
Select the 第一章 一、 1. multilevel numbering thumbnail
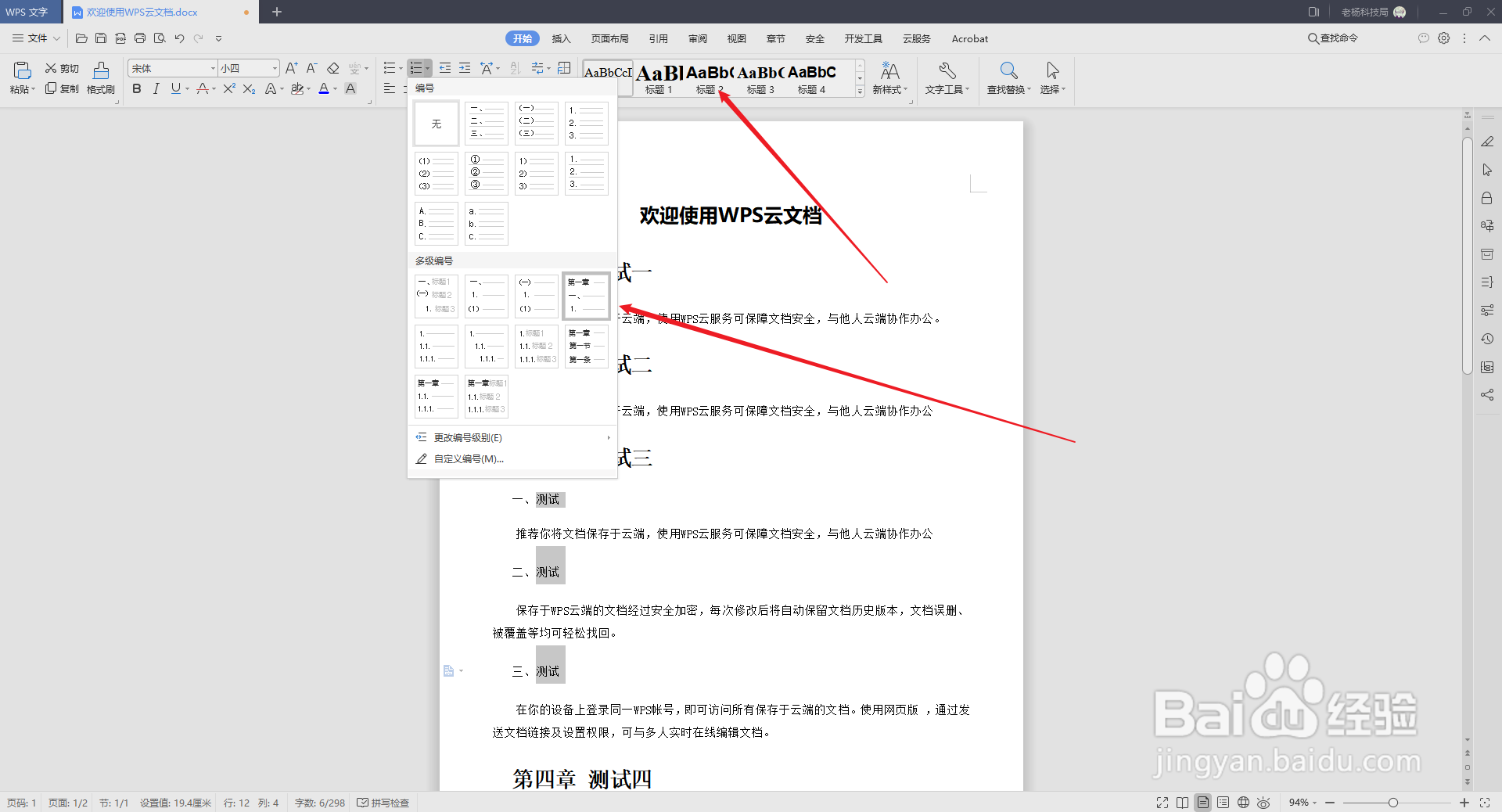pyautogui.click(x=586, y=296)
